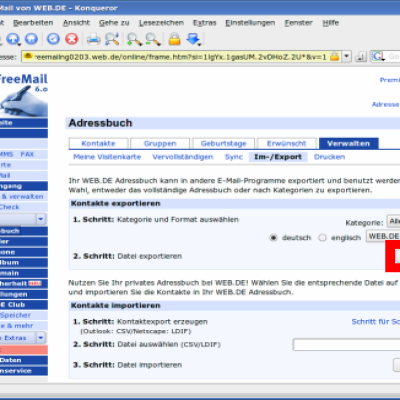Click the 'Kontakte importieren' section header

tap(115, 306)
